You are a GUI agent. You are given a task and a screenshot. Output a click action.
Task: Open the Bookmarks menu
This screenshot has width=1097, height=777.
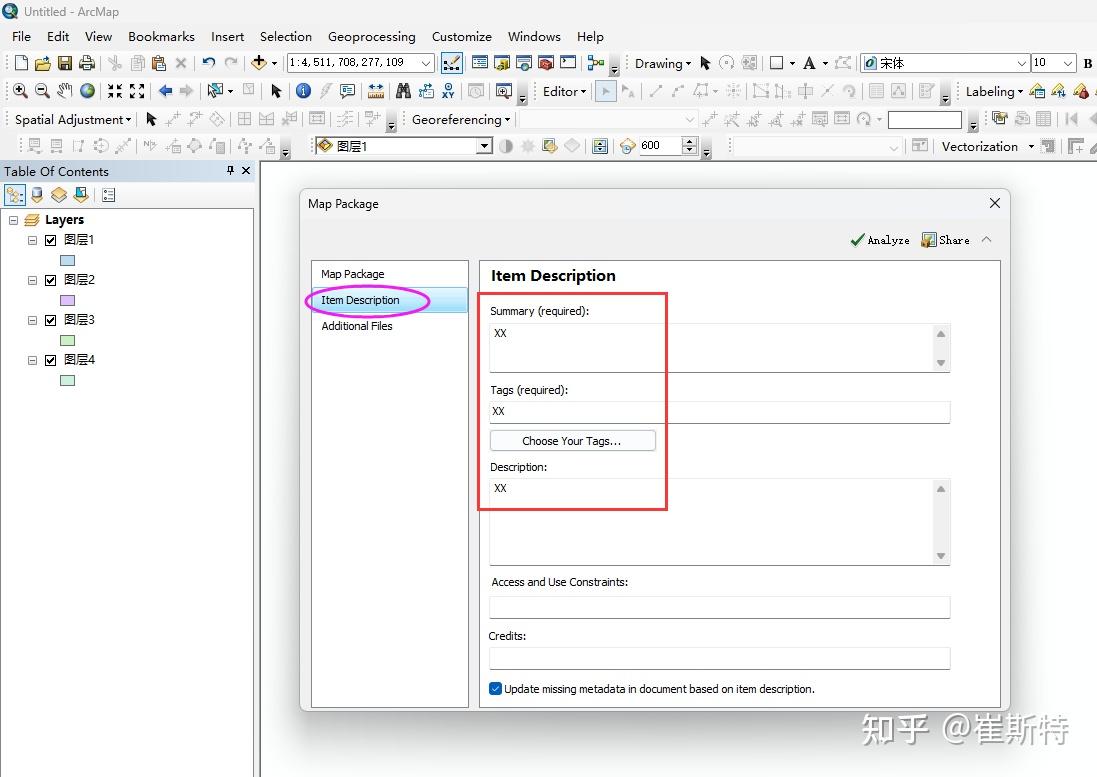click(x=161, y=36)
